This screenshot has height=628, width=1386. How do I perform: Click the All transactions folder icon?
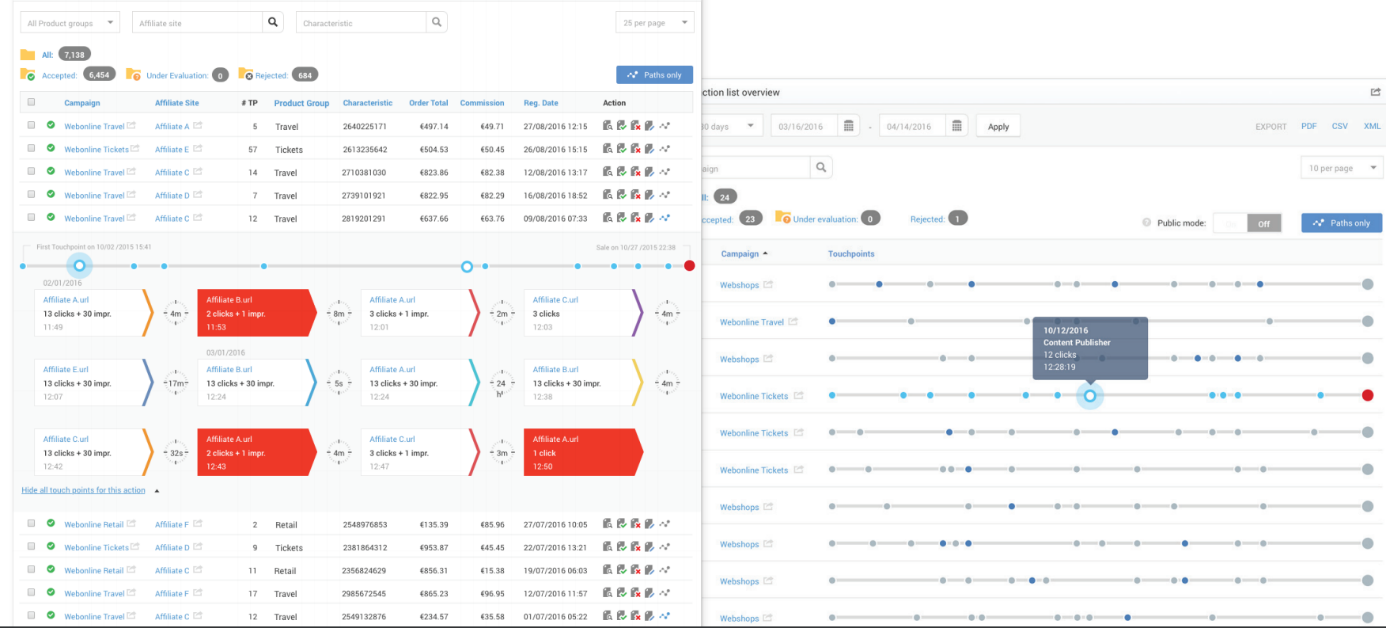pyautogui.click(x=28, y=55)
